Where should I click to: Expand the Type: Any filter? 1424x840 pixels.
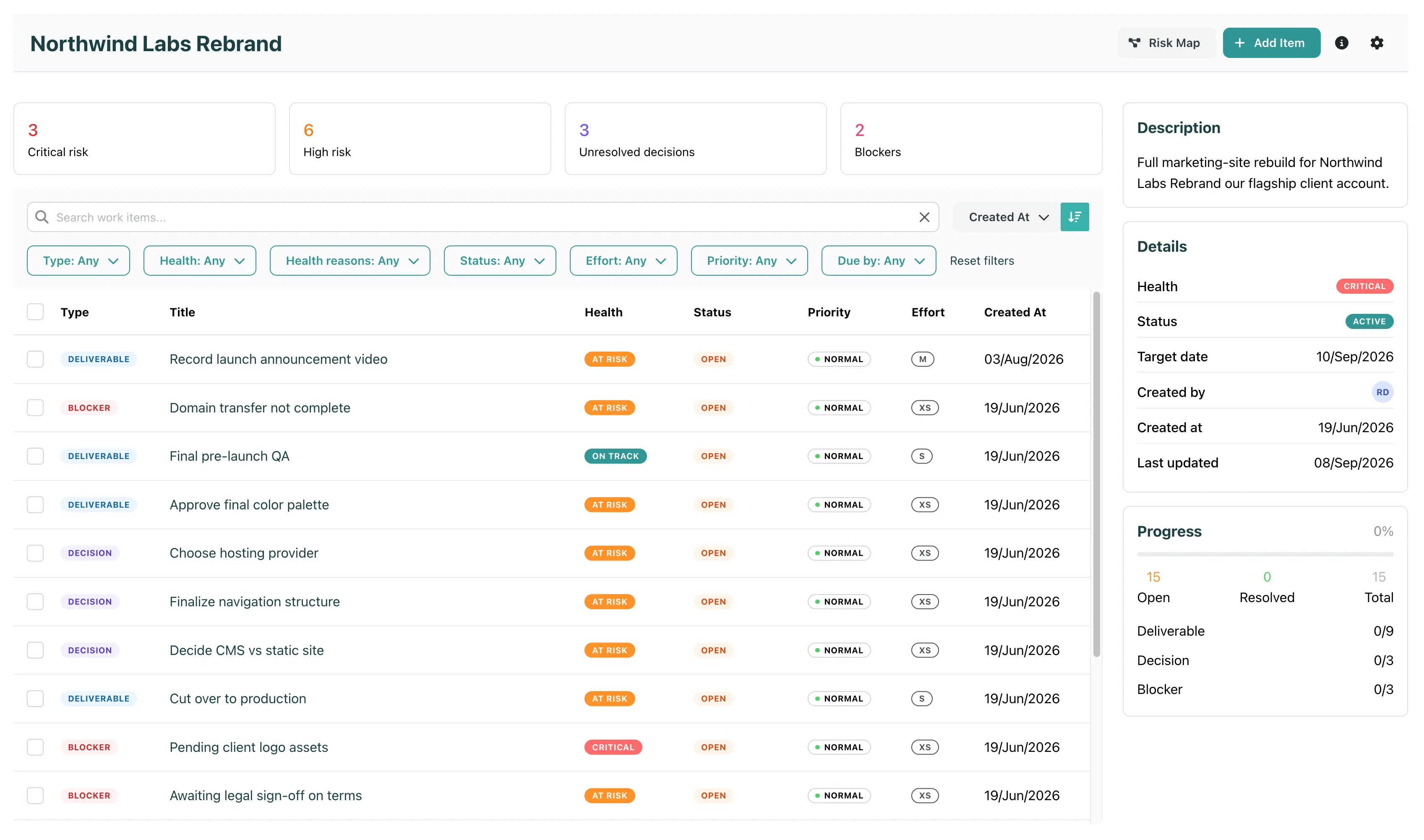79,261
